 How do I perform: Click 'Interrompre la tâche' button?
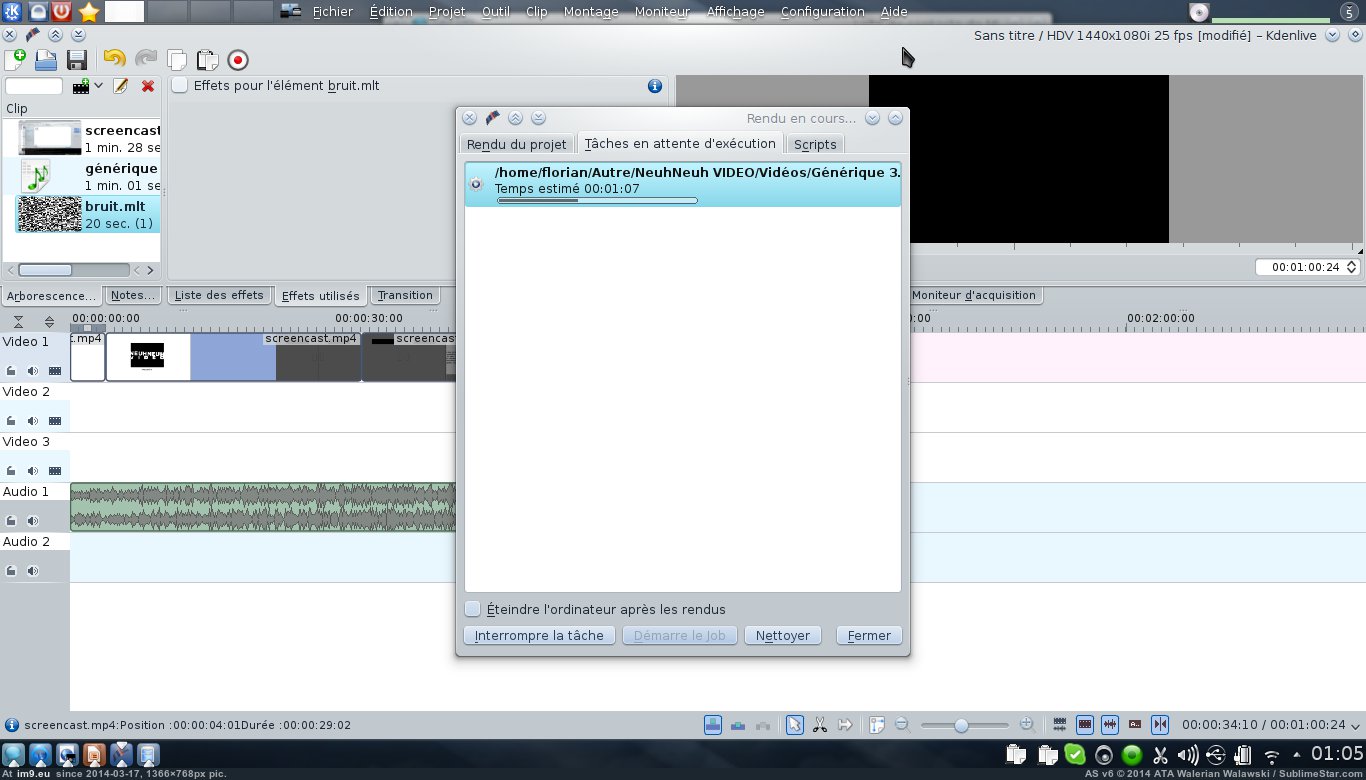pyautogui.click(x=539, y=636)
